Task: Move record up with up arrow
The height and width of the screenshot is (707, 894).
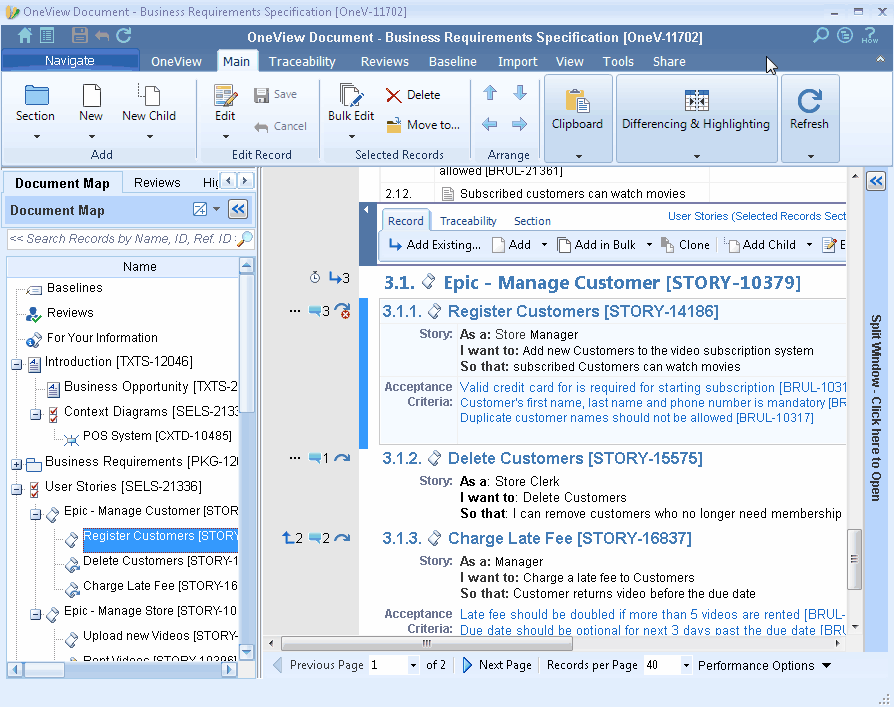Action: click(490, 92)
